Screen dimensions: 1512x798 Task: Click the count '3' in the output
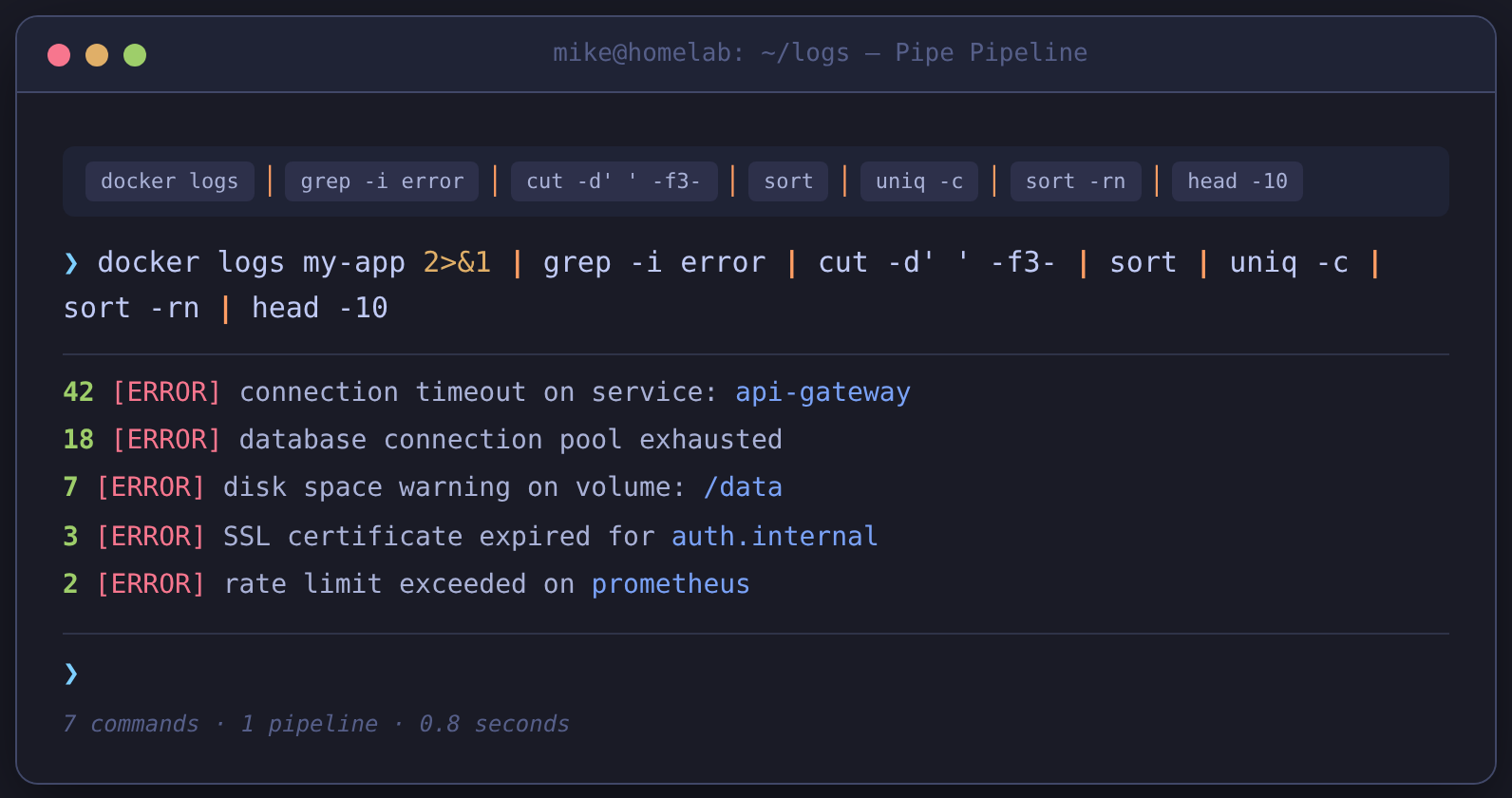point(70,537)
